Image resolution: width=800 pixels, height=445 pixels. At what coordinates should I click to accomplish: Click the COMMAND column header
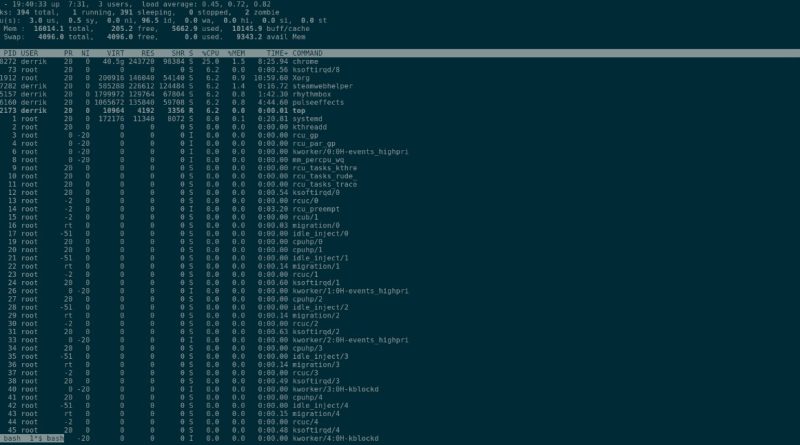(x=307, y=53)
